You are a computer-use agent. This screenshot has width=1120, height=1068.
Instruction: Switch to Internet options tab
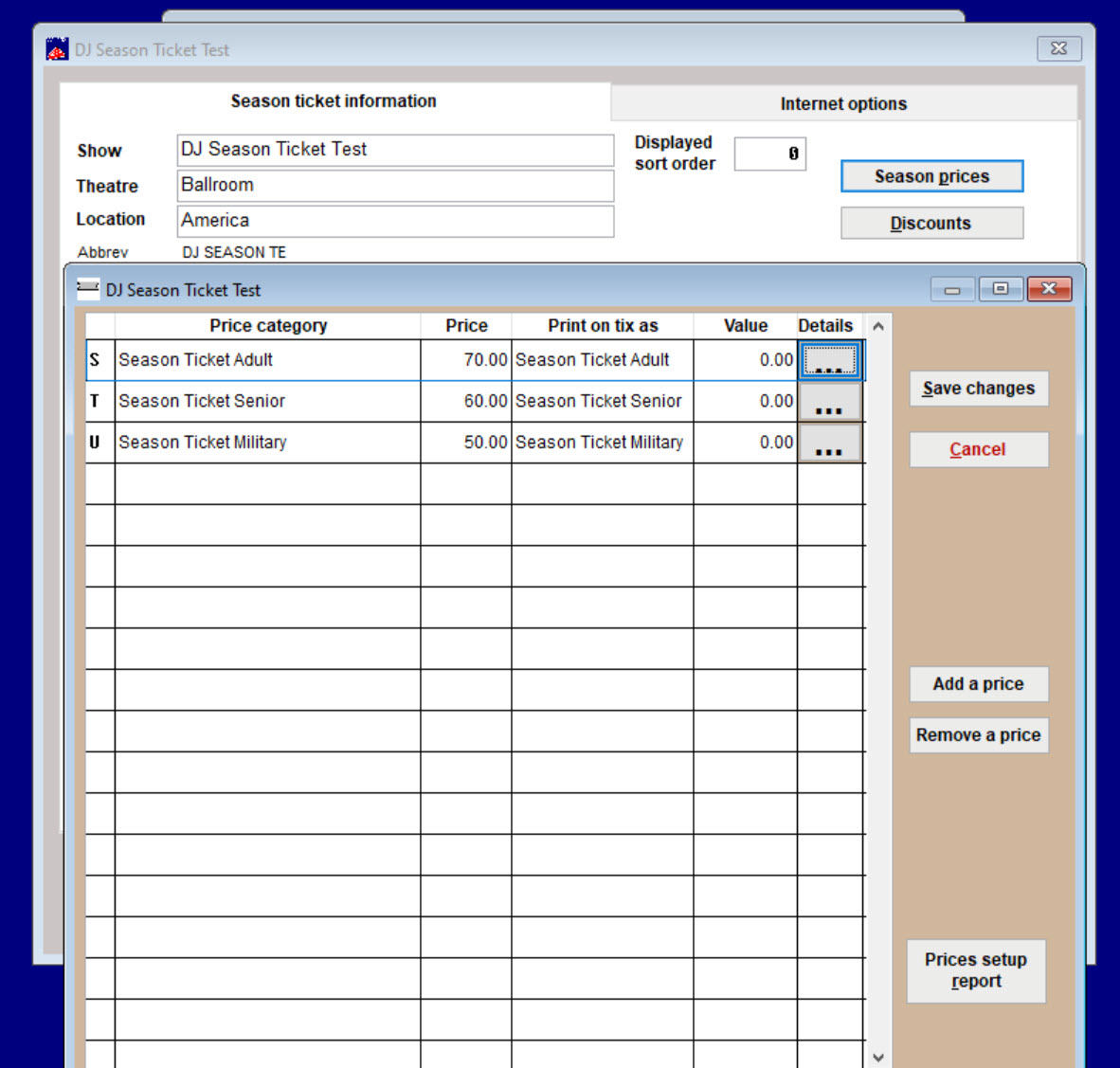[x=843, y=104]
